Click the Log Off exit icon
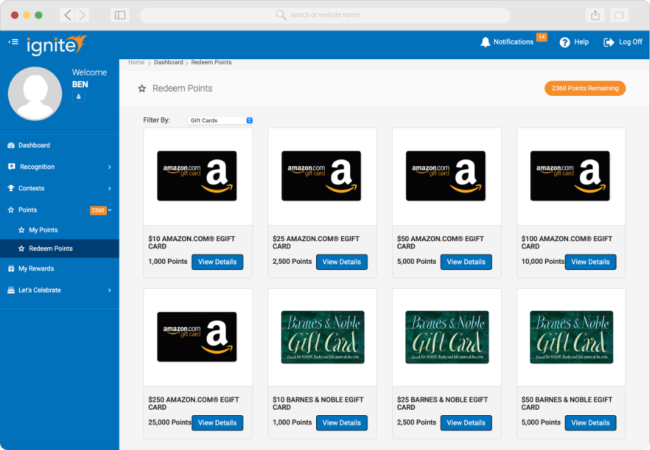This screenshot has height=450, width=650. coord(609,42)
